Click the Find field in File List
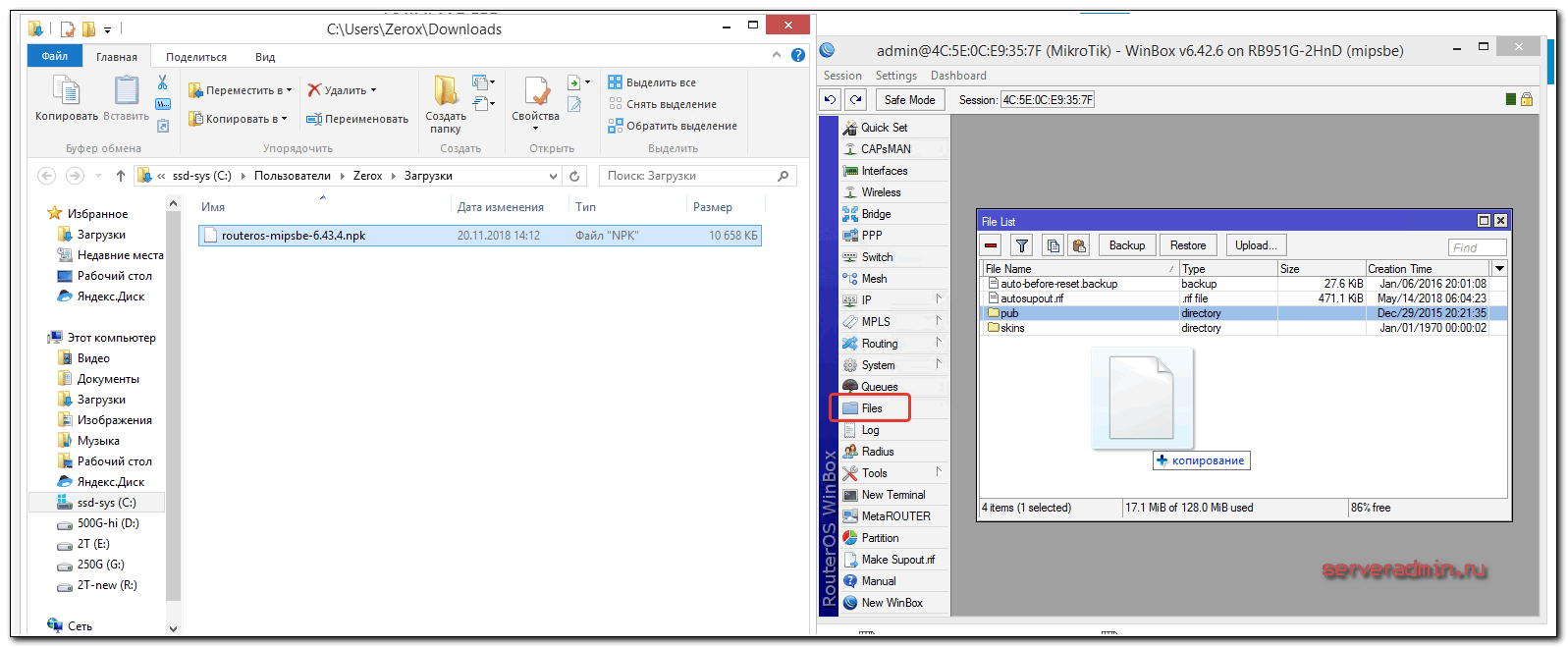 point(1477,247)
